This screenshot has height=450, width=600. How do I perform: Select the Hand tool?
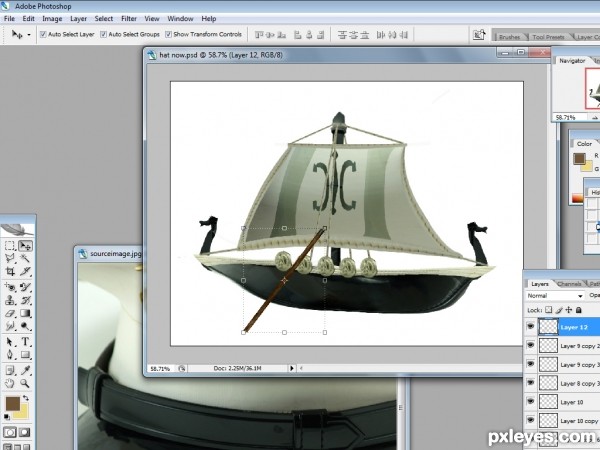pos(10,383)
